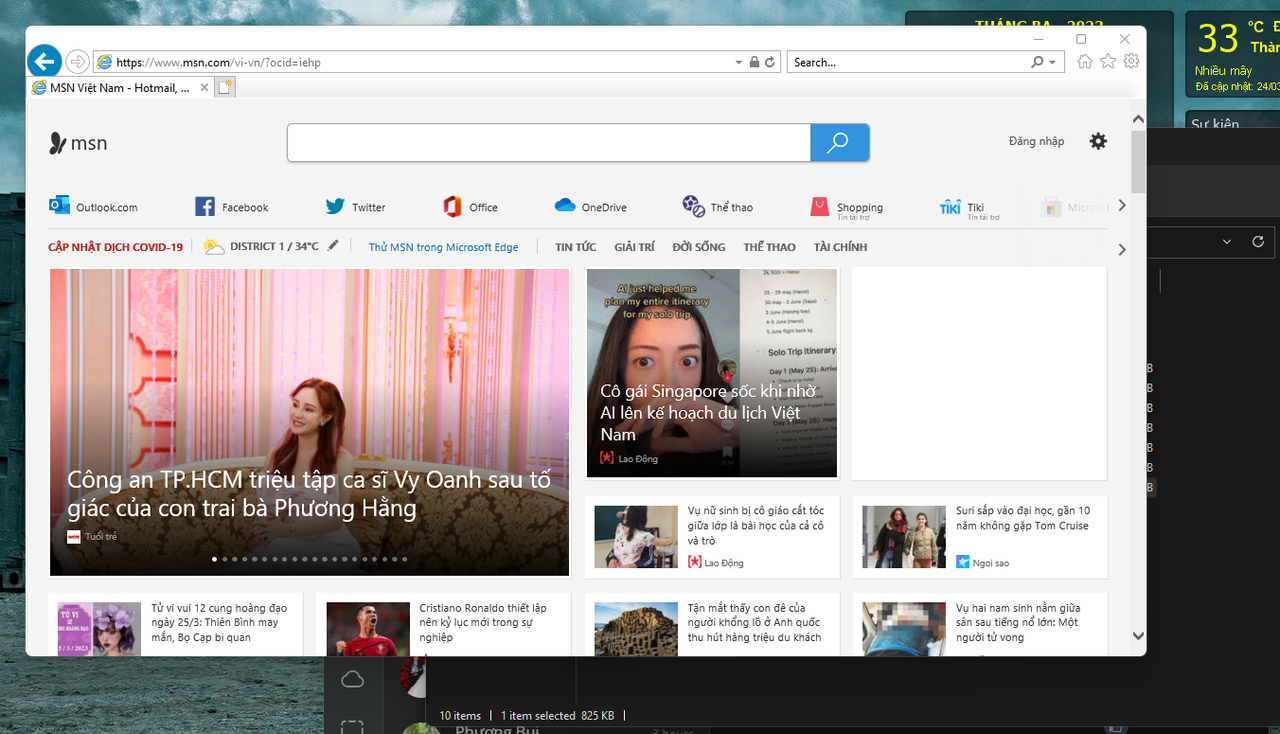Open Tử vi vui 12 cung hoàng đạo article
The width and height of the screenshot is (1280, 734).
[x=174, y=625]
